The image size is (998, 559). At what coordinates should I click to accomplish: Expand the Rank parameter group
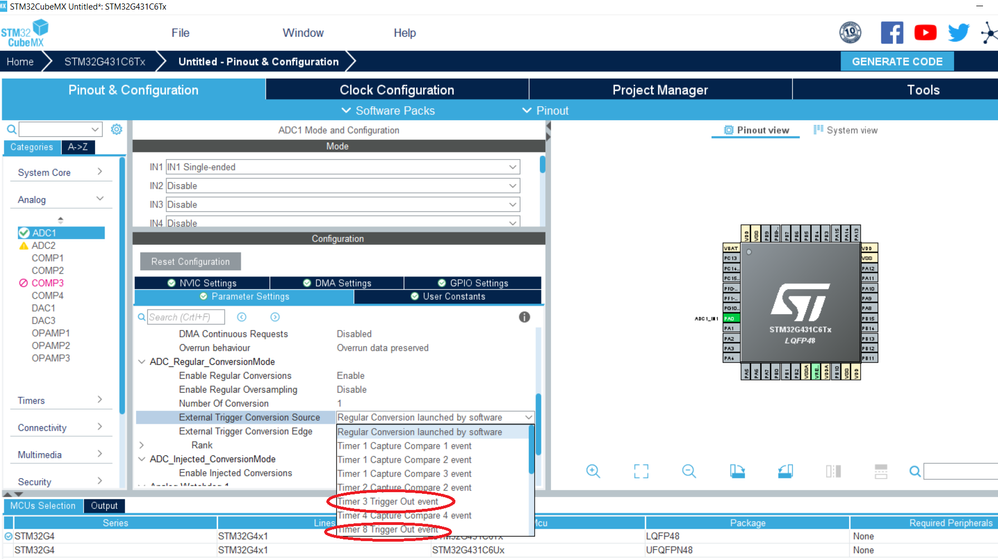tap(141, 445)
